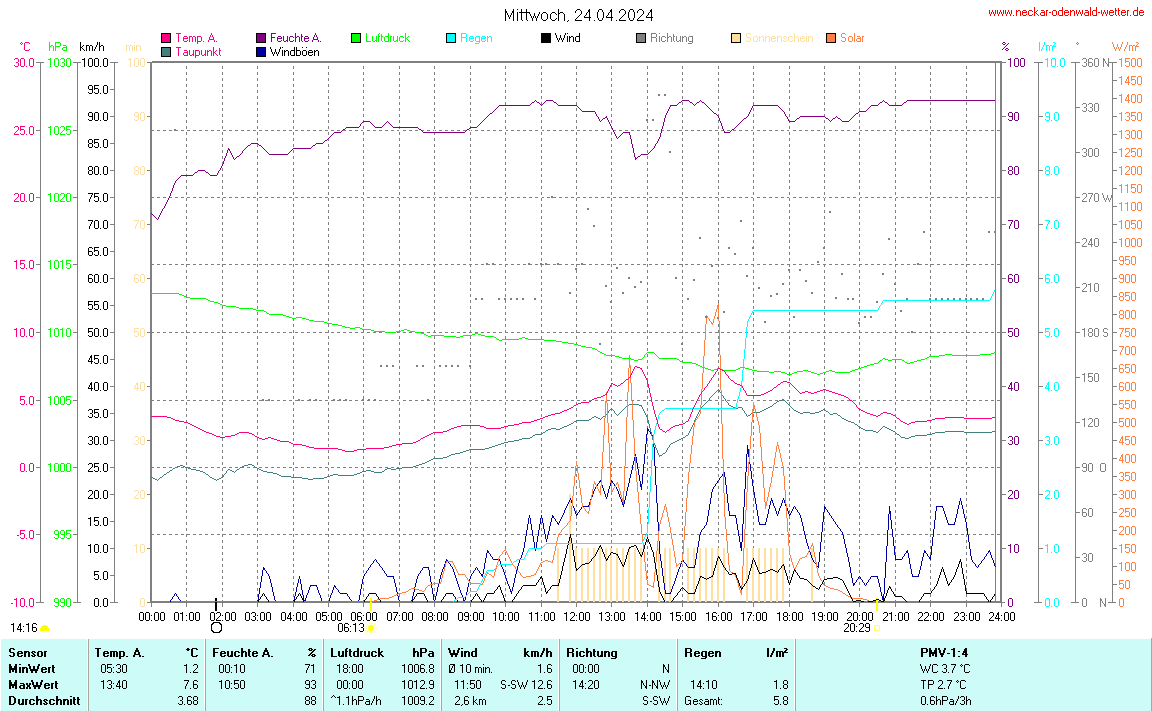The image size is (1152, 711).
Task: Click the teal Taupunkt legend square
Action: tap(166, 51)
